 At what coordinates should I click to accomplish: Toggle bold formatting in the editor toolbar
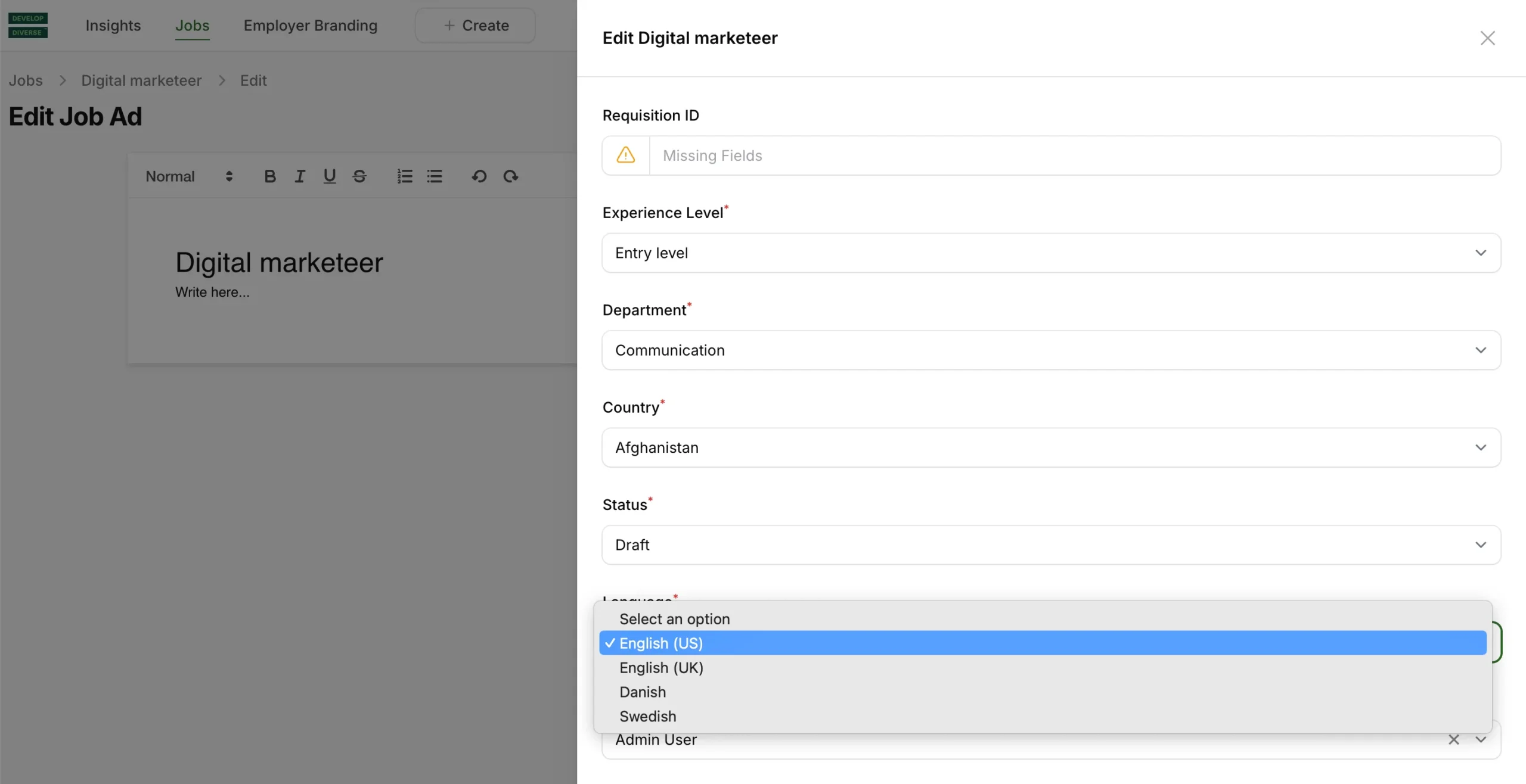coord(270,176)
